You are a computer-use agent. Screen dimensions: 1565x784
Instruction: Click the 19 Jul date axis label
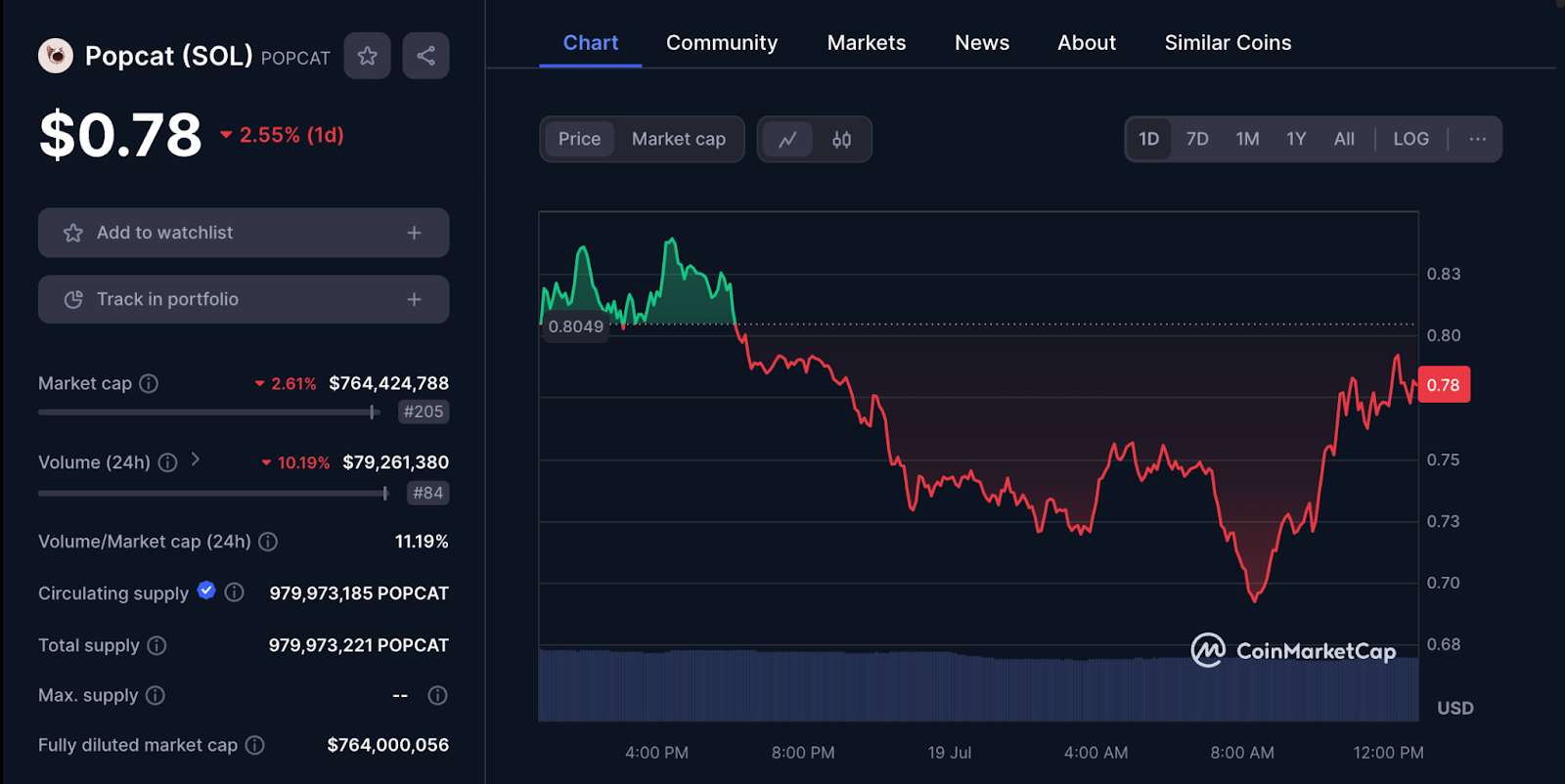tap(949, 753)
